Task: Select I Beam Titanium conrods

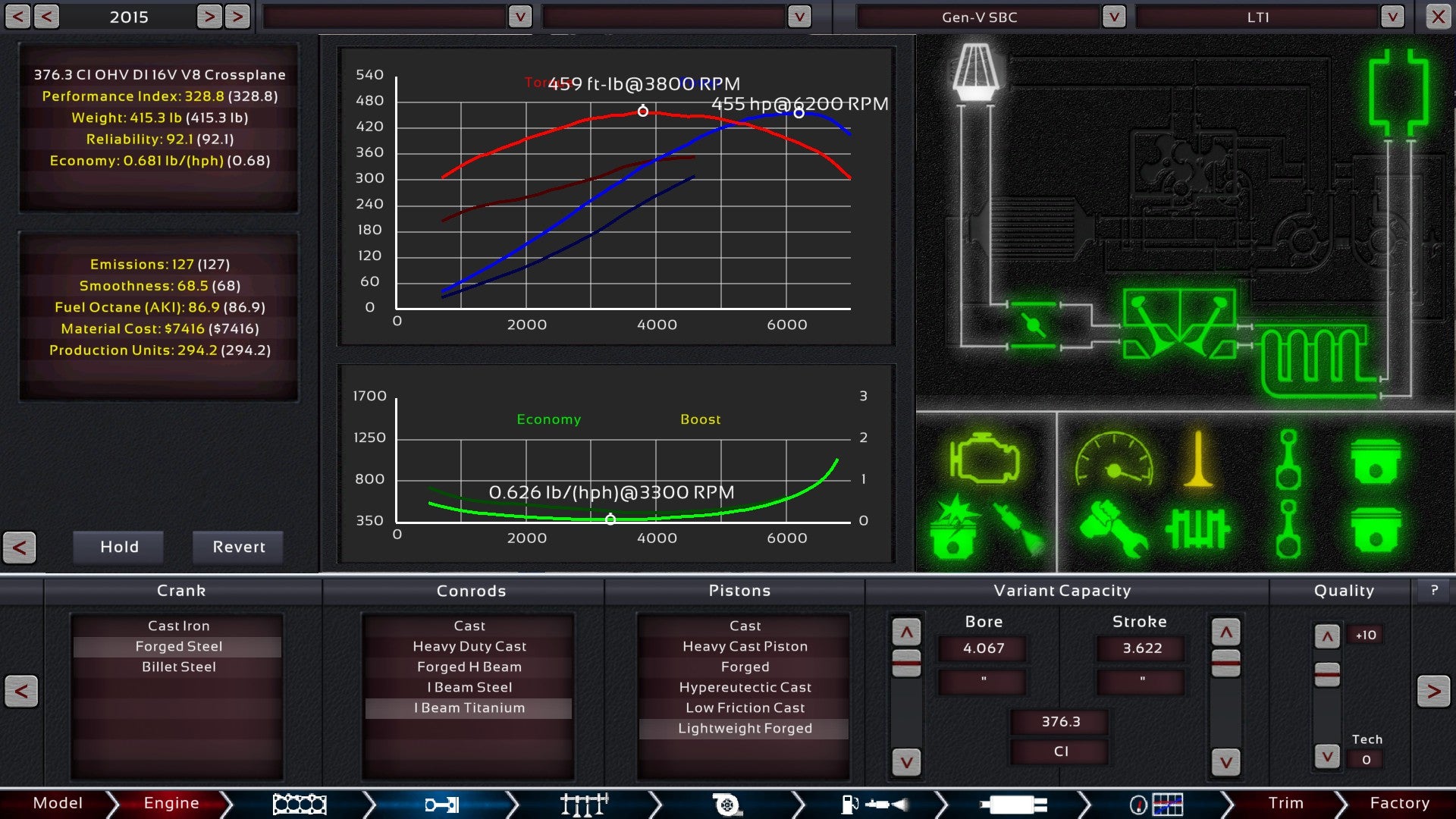Action: click(x=469, y=708)
